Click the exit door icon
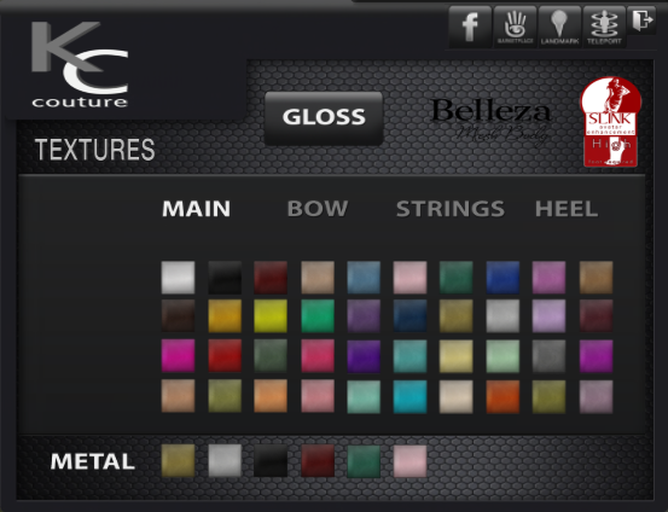This screenshot has width=668, height=512. [x=642, y=20]
